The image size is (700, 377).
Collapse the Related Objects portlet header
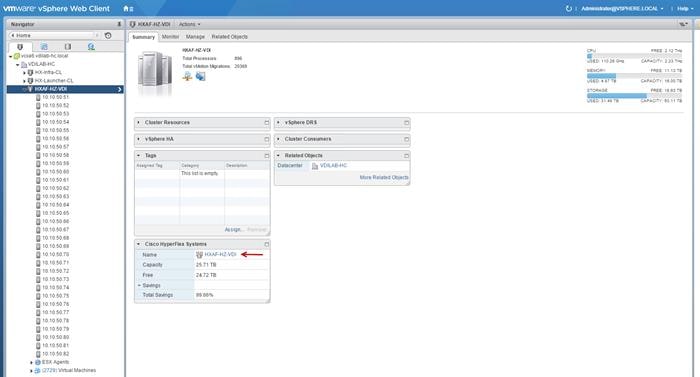(278, 155)
